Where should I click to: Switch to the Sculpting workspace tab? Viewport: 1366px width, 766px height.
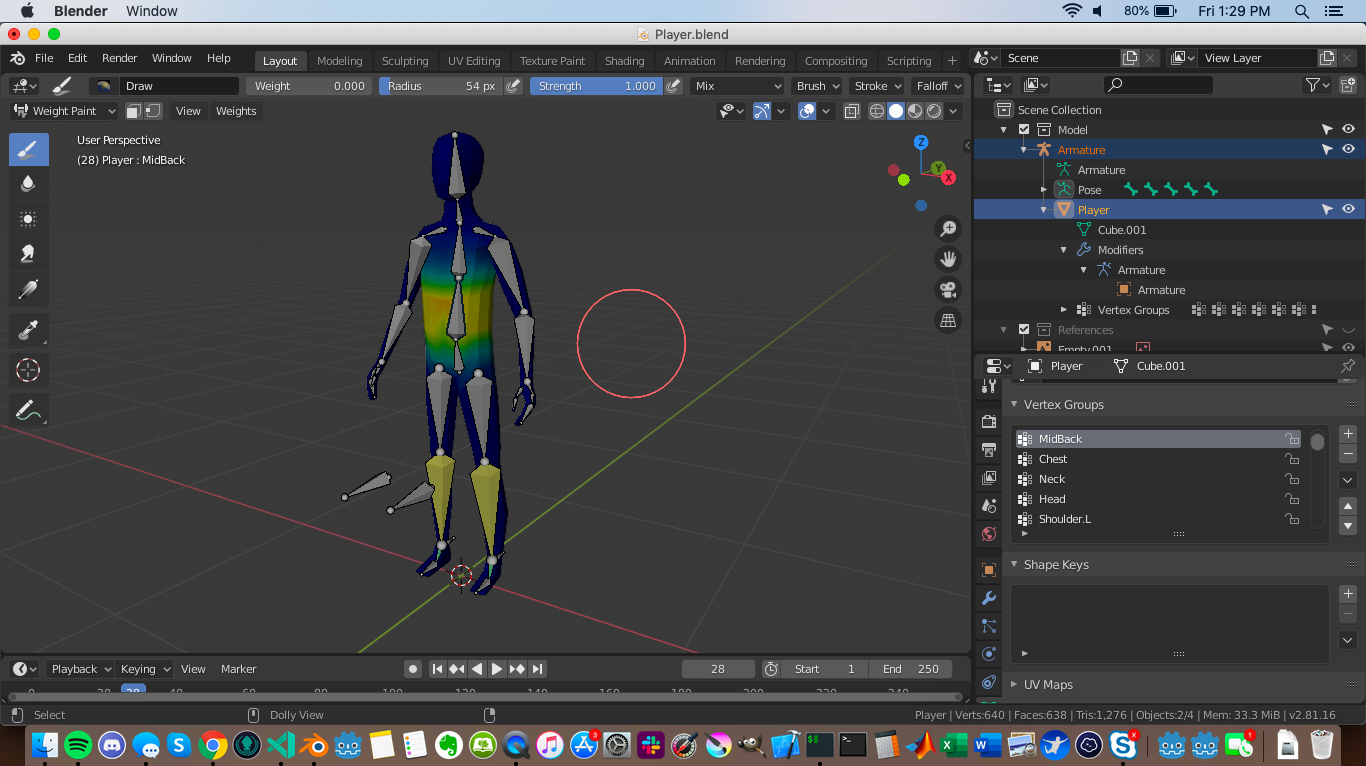(405, 61)
